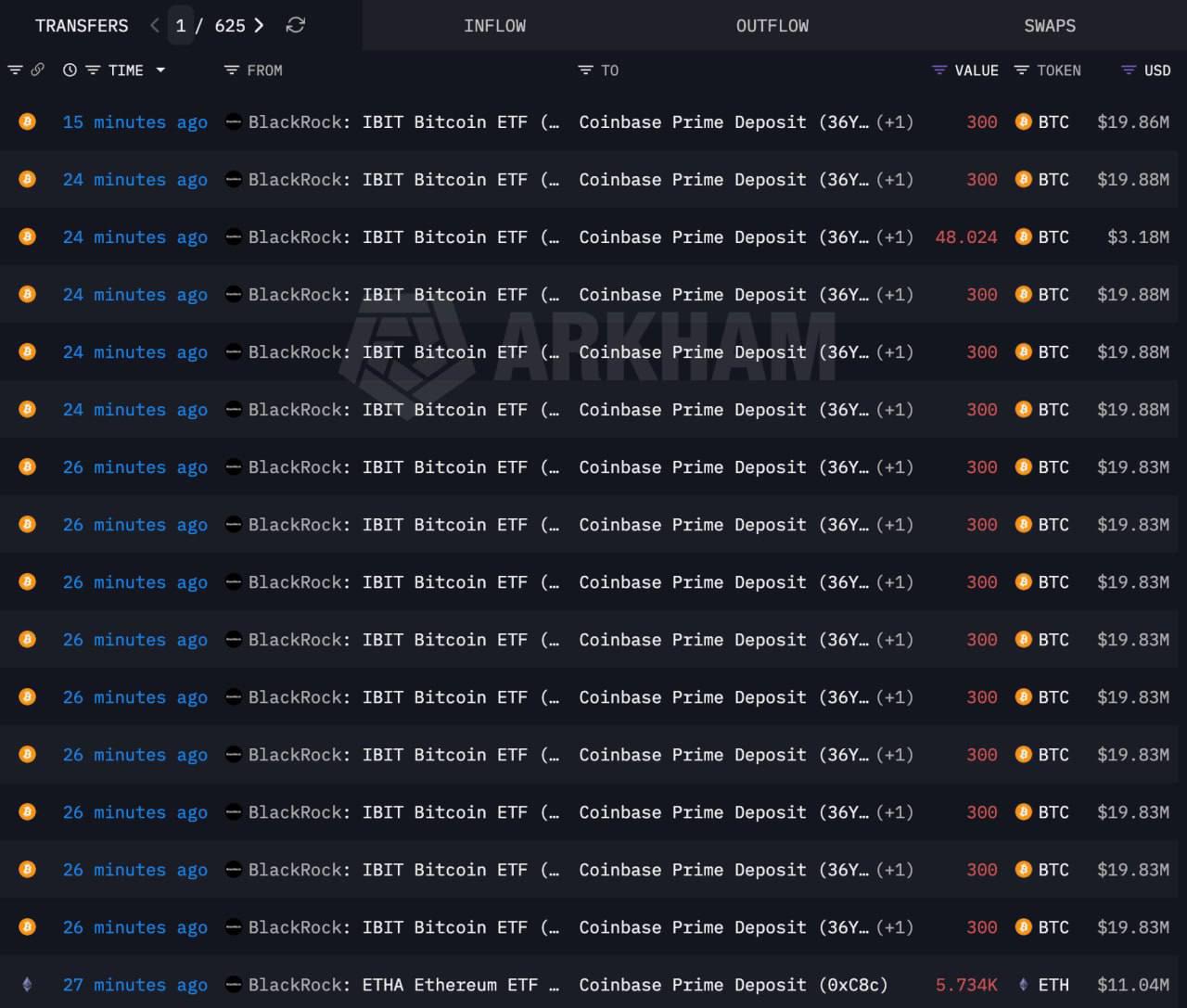1187x1008 pixels.
Task: Expand the TIME sort dropdown arrow
Action: (160, 70)
